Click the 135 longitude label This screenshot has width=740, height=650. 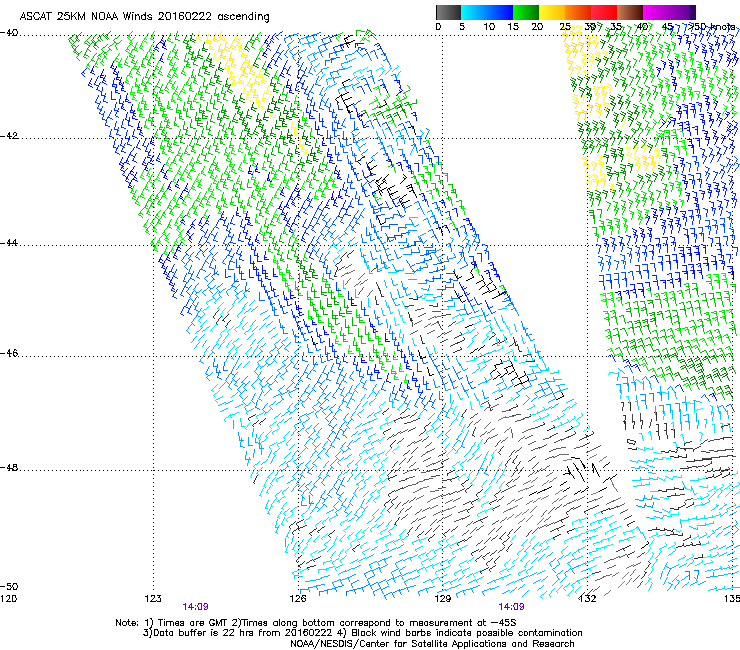(732, 599)
